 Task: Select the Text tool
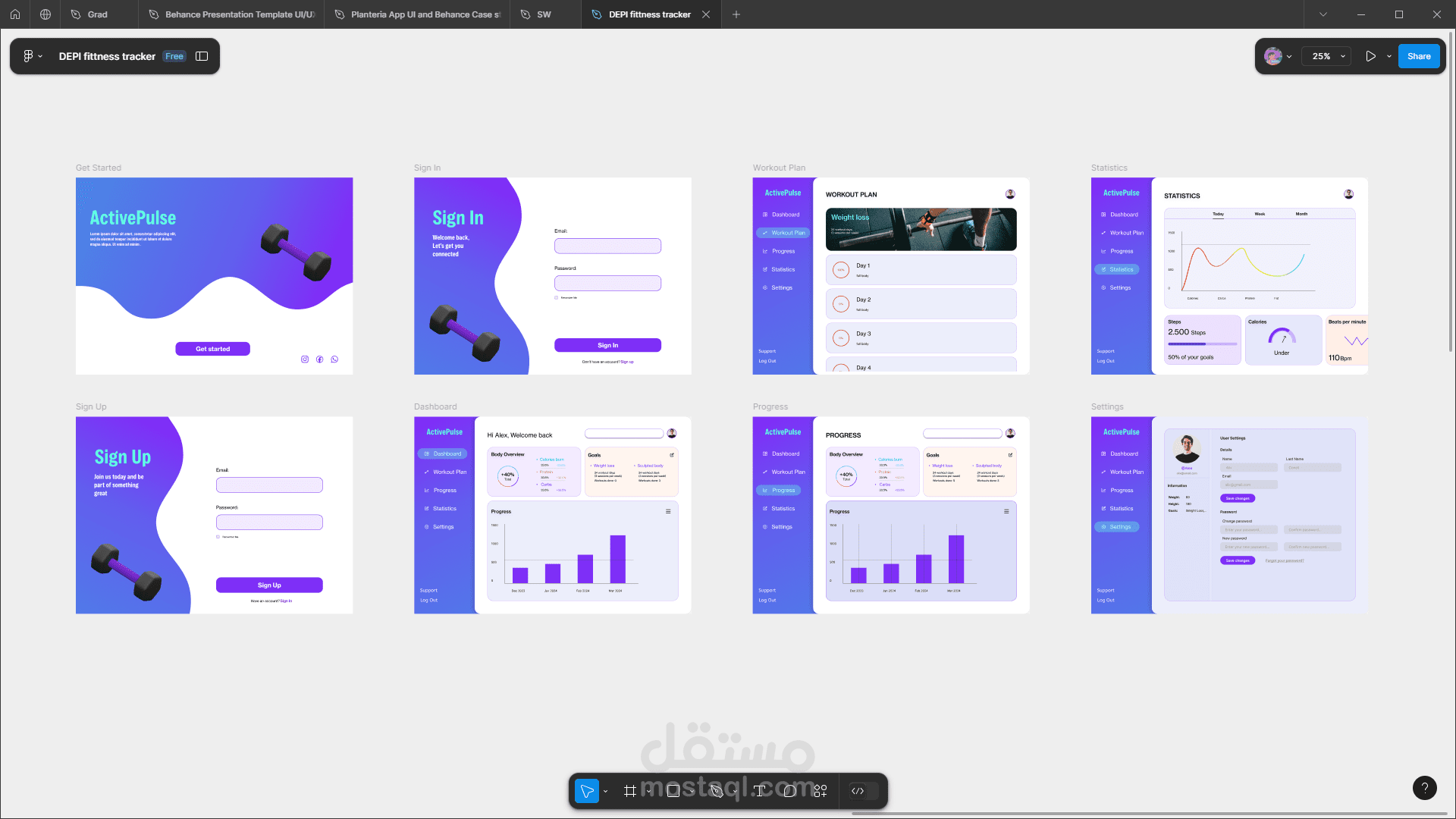[758, 791]
